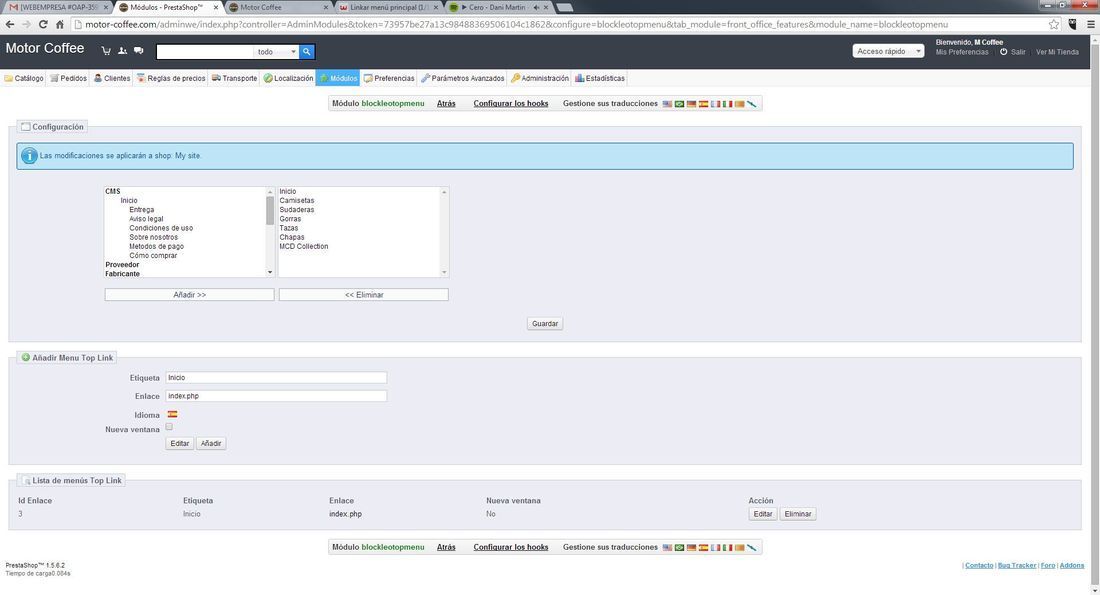Click the Spanish flag next to Idioma
The image size is (1100, 595).
click(172, 414)
